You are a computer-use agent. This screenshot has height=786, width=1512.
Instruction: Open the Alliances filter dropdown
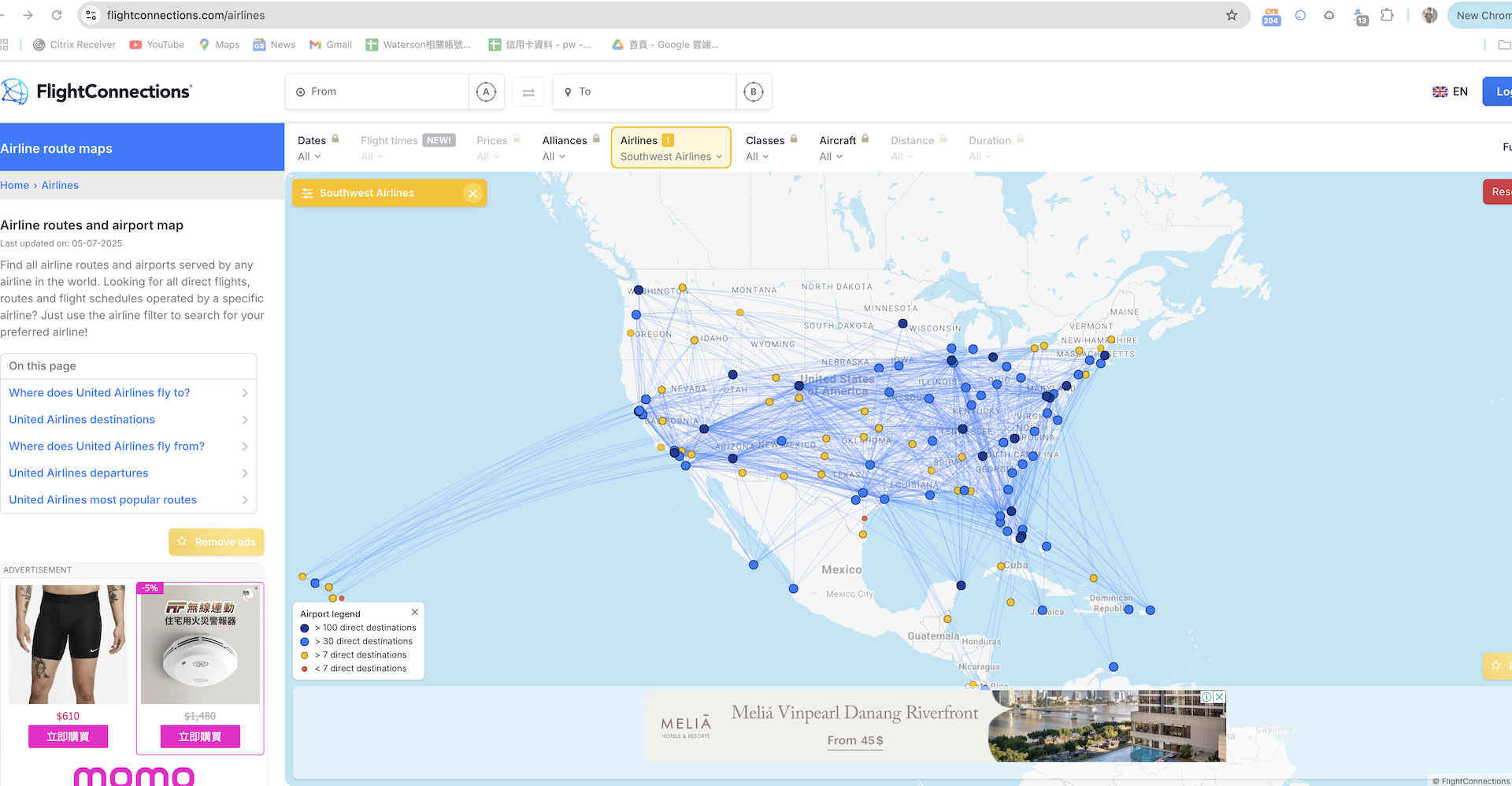point(572,147)
